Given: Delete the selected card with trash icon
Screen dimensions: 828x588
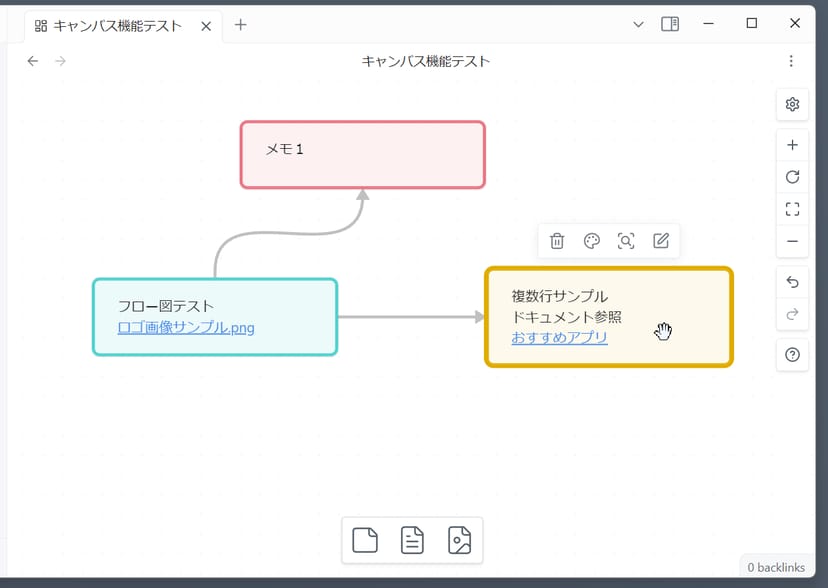Looking at the screenshot, I should point(558,241).
